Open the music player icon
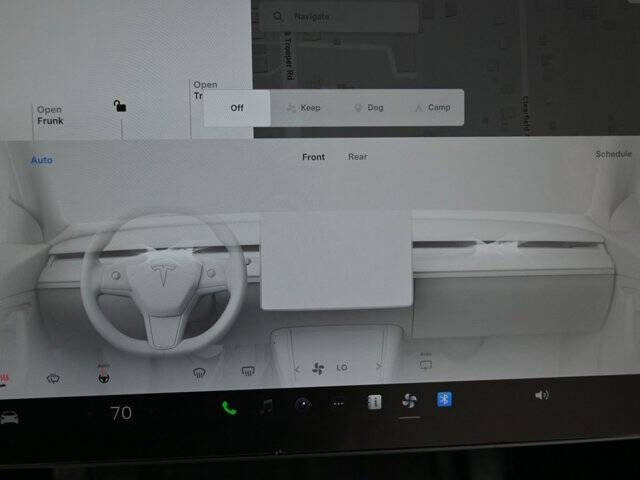This screenshot has height=480, width=640. point(267,406)
